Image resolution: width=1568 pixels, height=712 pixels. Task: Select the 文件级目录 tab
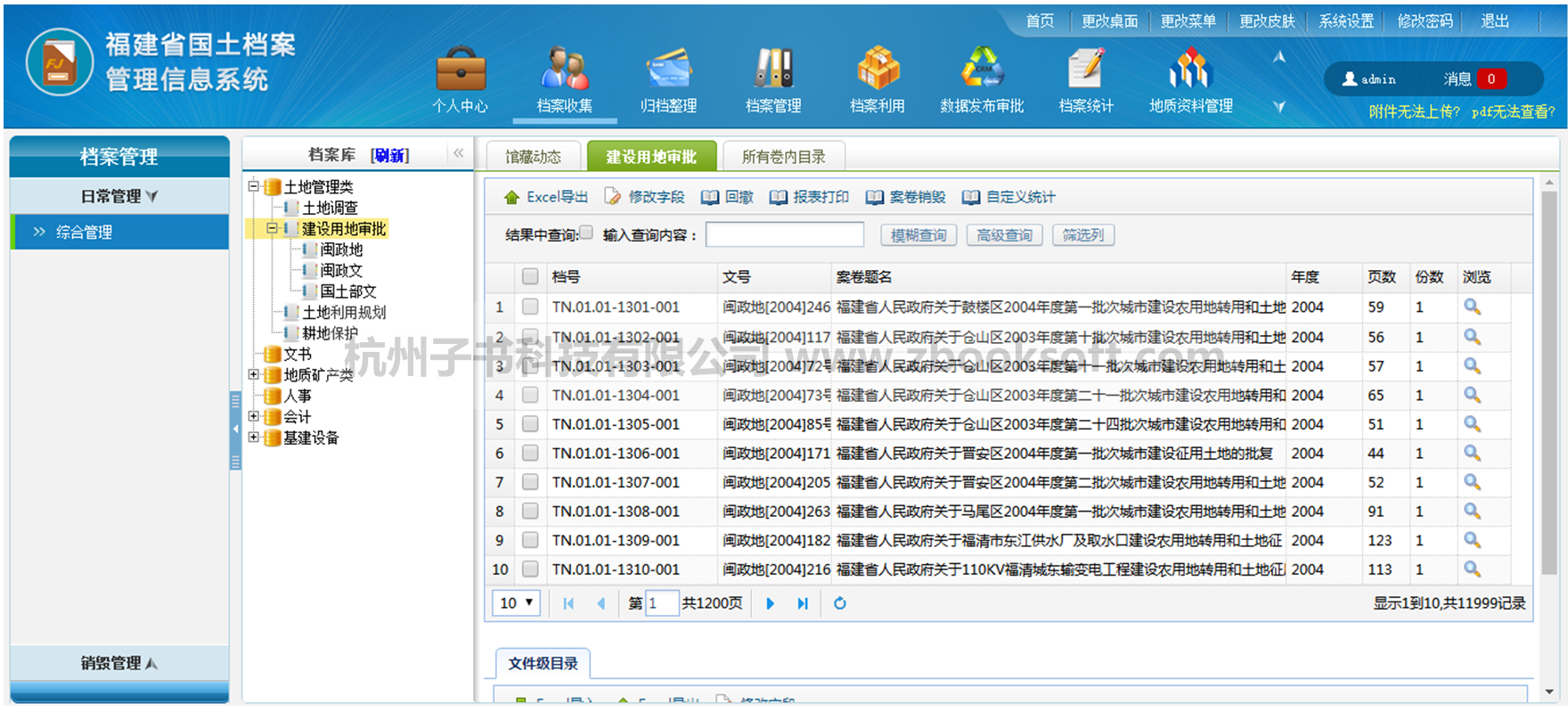click(543, 664)
